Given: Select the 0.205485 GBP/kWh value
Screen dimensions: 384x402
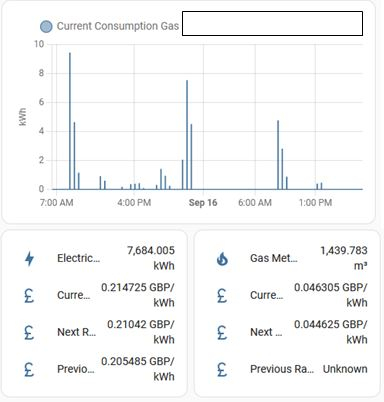Looking at the screenshot, I should (138, 369).
